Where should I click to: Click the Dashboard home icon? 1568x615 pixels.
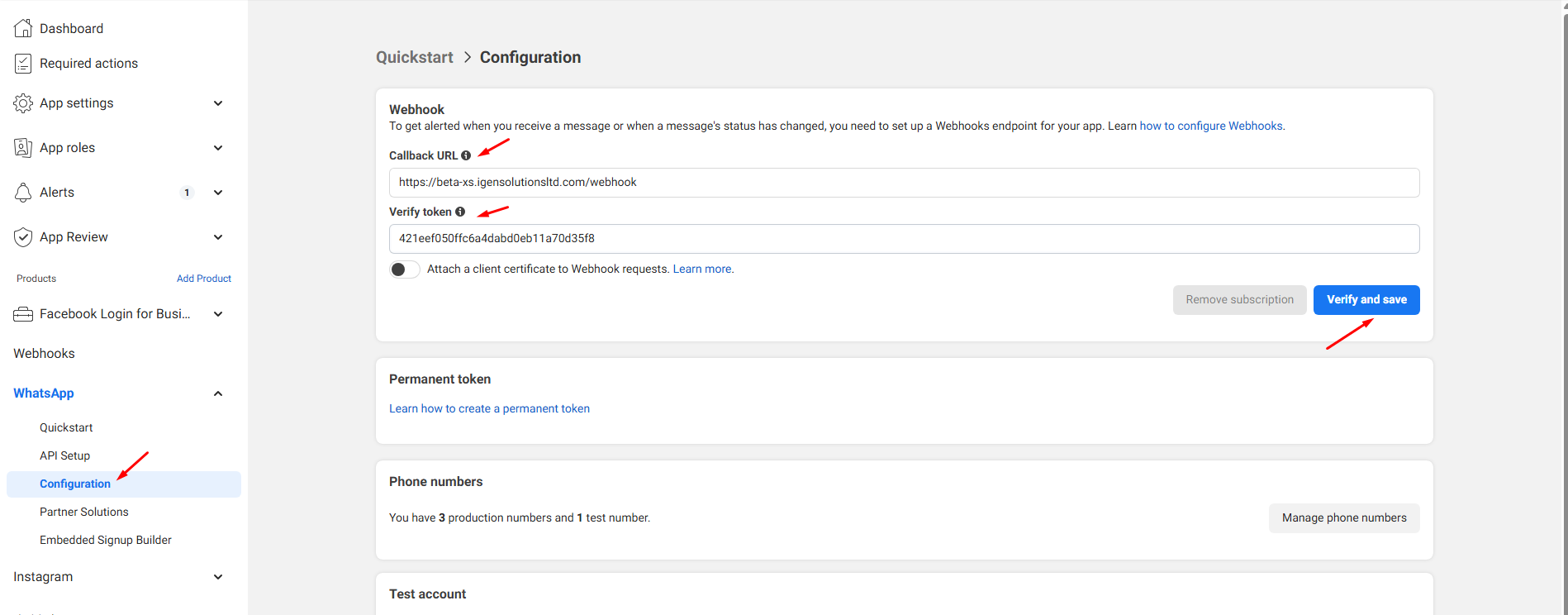23,28
